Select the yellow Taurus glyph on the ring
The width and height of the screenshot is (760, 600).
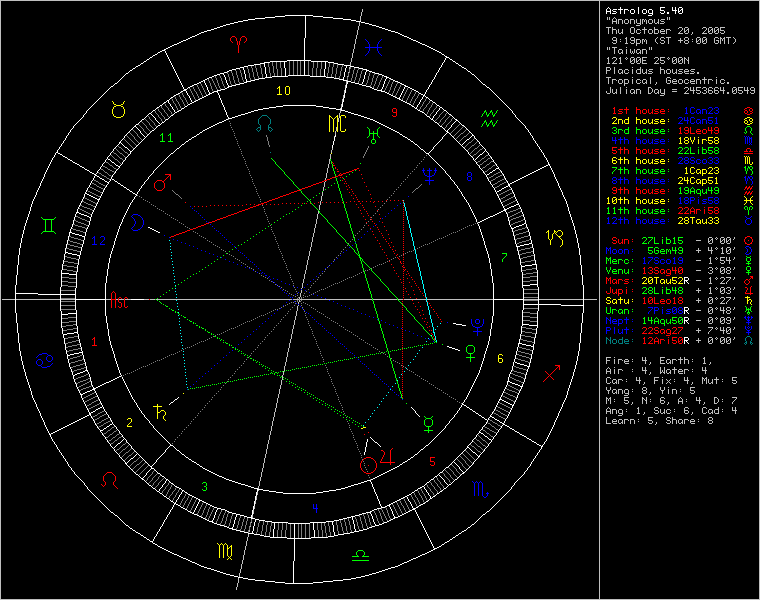click(119, 110)
